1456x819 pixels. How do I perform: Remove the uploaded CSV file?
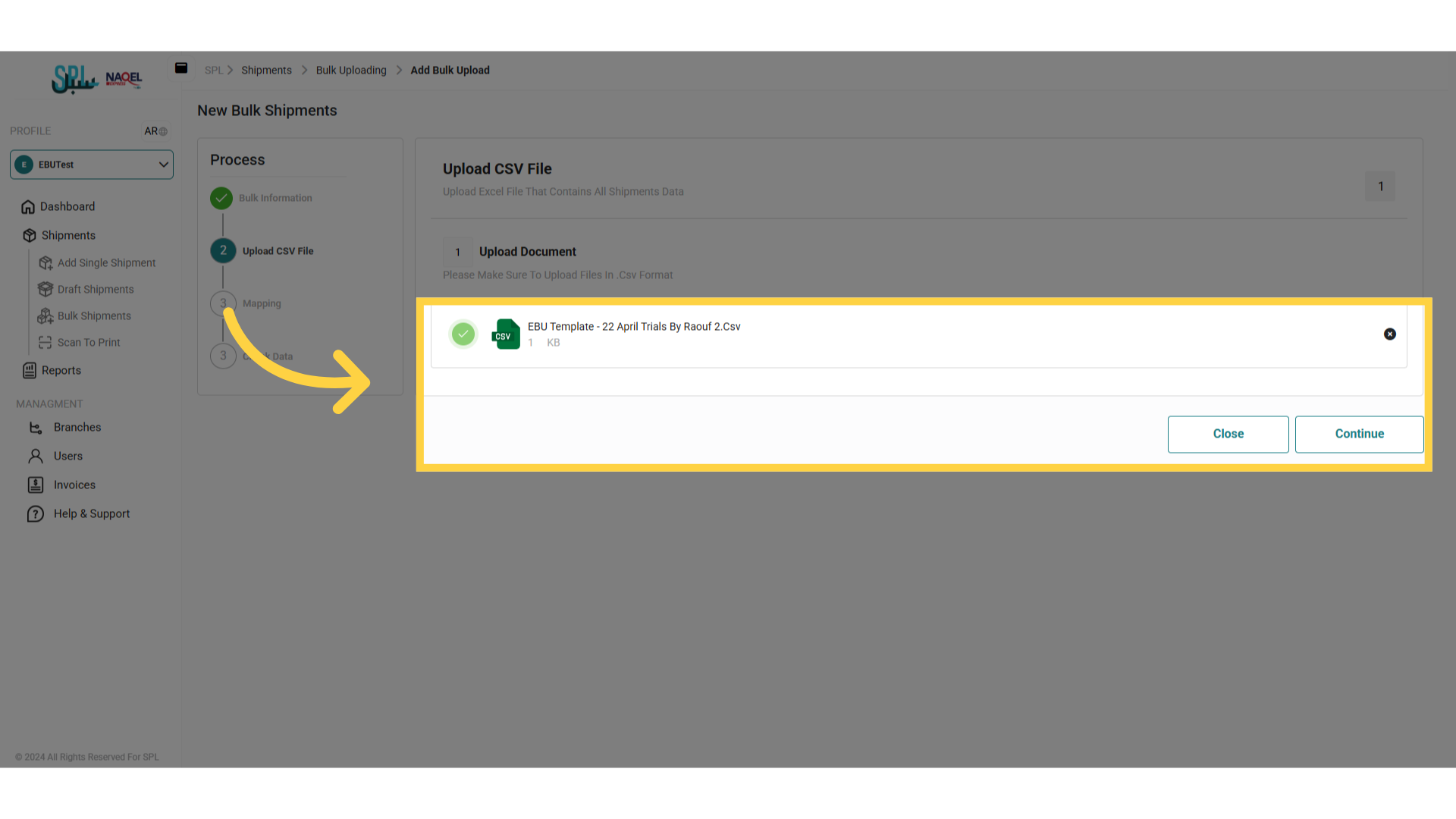(x=1389, y=334)
